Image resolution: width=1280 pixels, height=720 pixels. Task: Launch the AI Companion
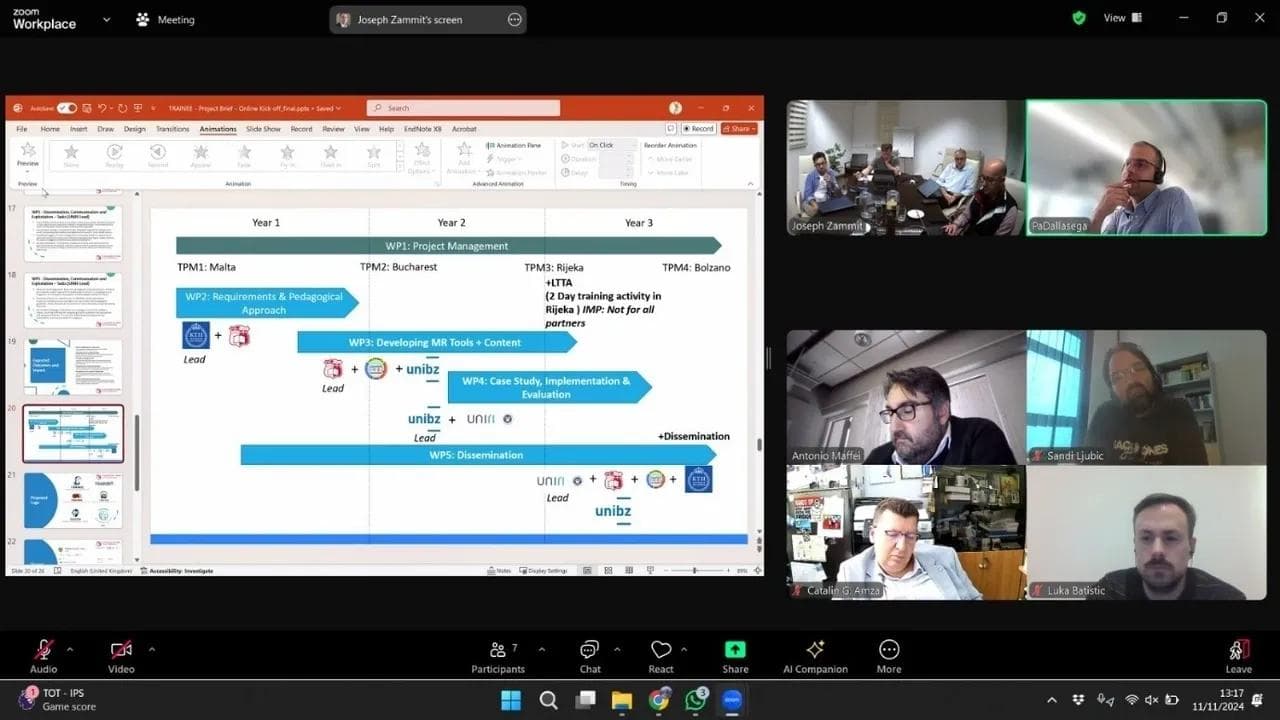[x=815, y=650]
